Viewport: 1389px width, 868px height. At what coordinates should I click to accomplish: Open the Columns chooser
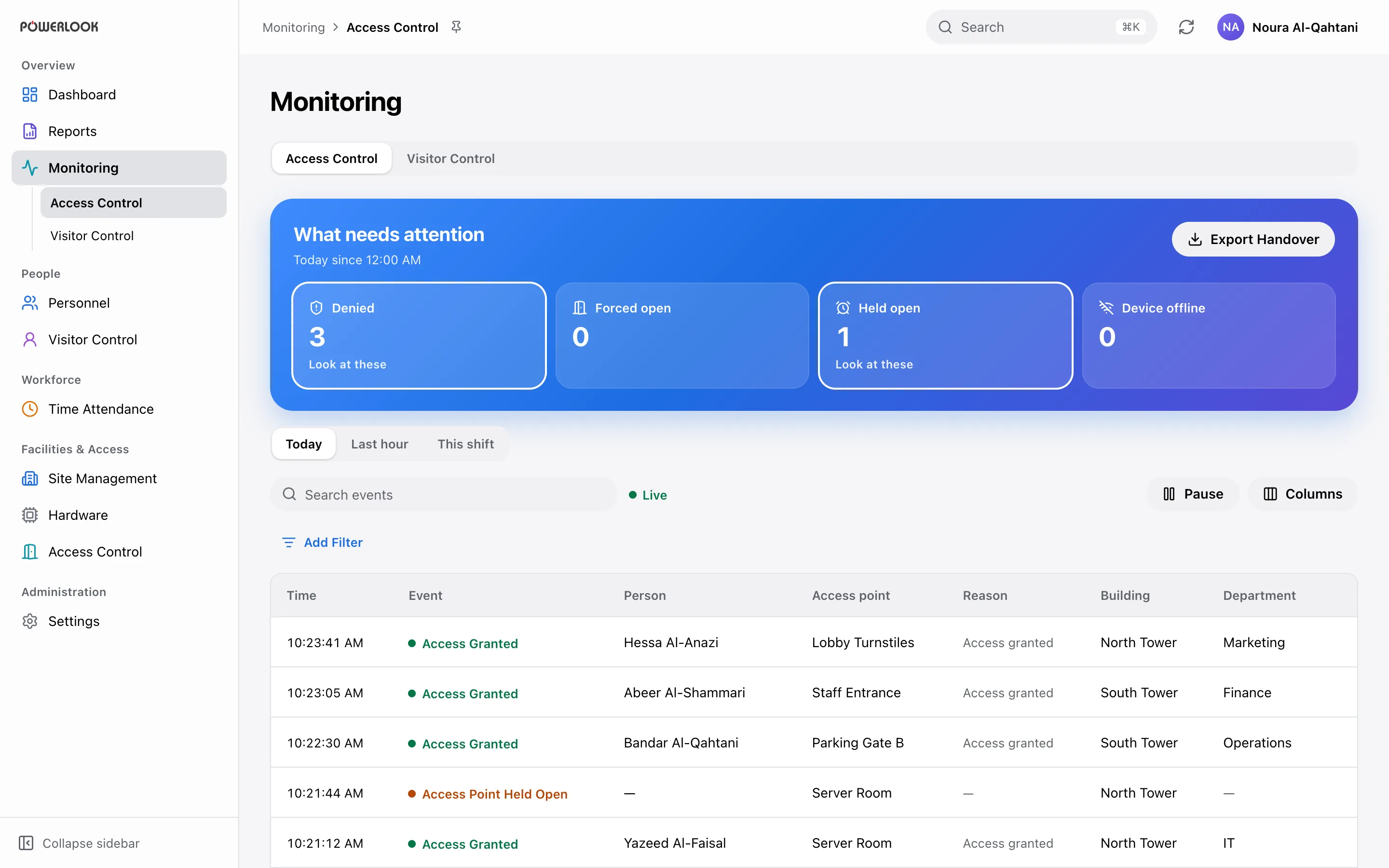tap(1302, 494)
